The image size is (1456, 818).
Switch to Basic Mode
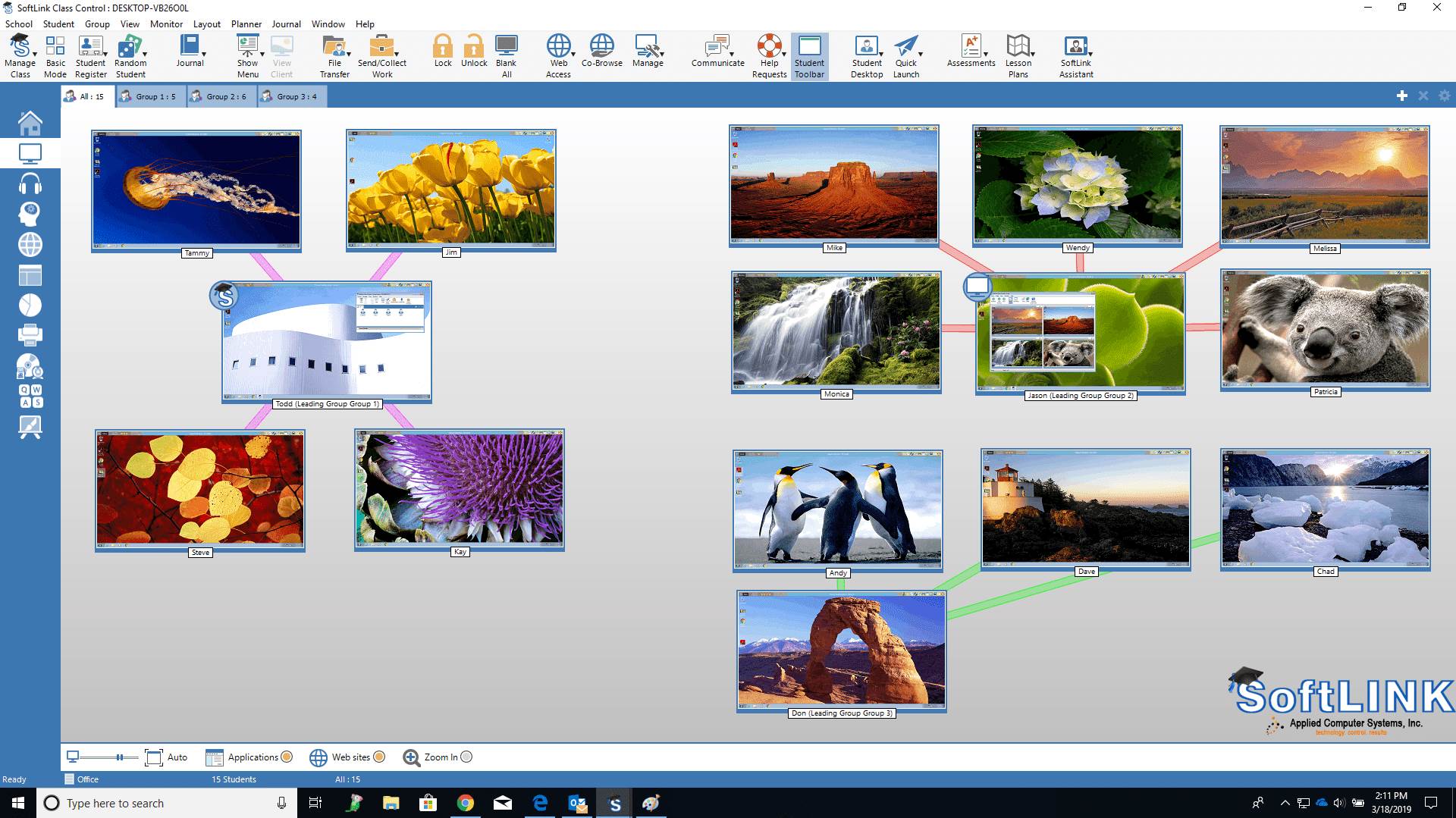point(55,56)
